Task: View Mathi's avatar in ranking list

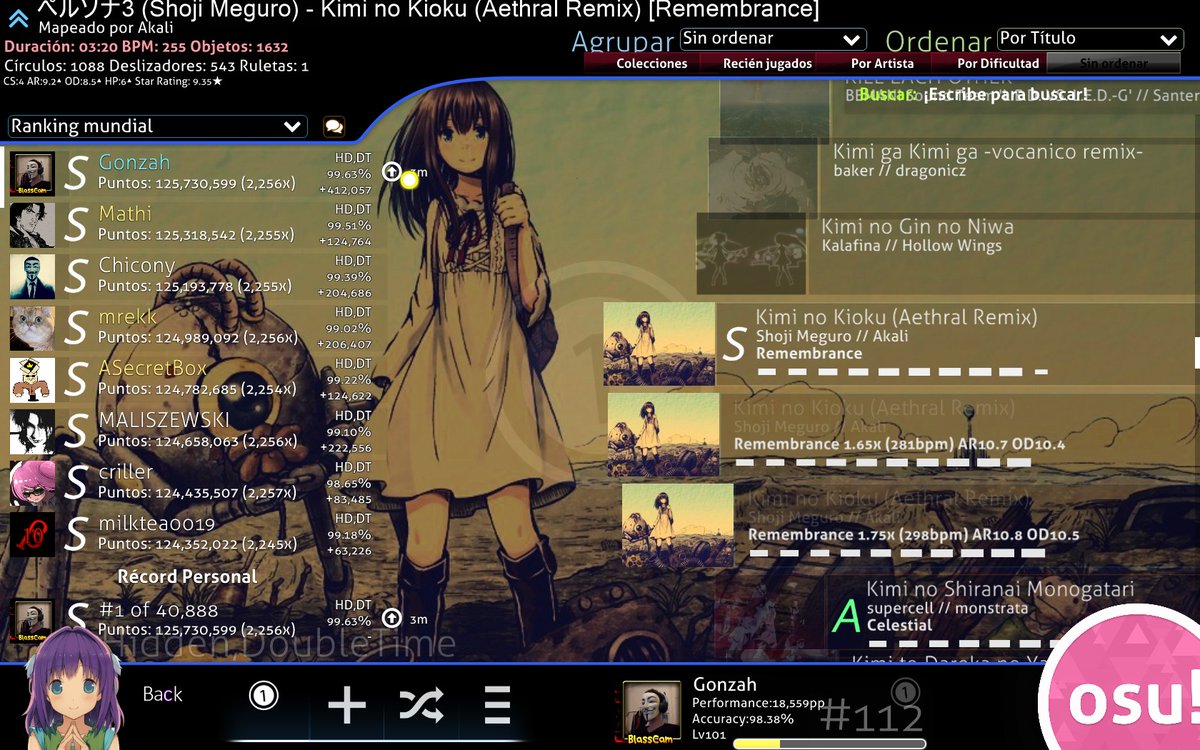Action: (32, 225)
